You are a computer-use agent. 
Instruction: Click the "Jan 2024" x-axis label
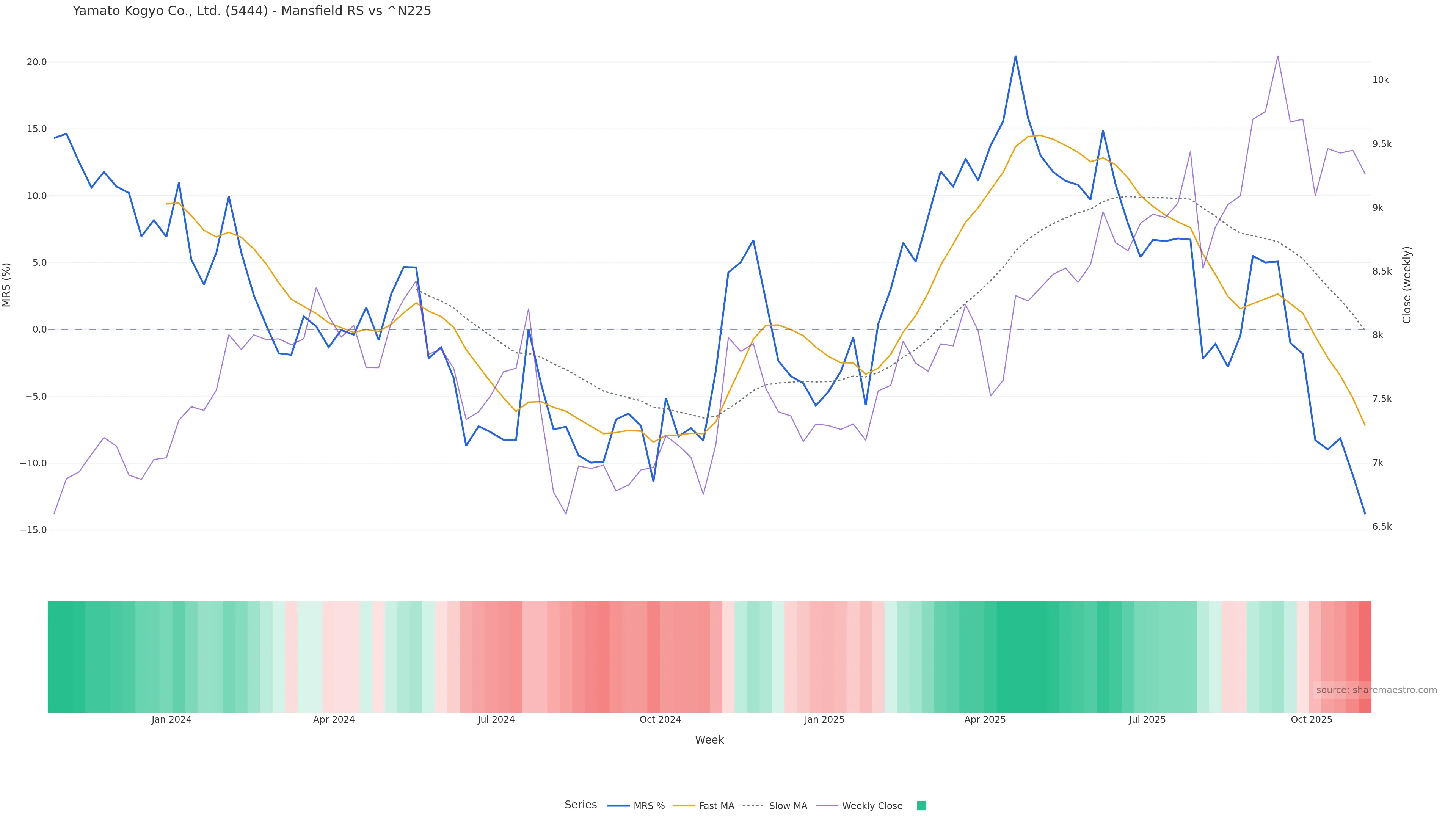[171, 720]
